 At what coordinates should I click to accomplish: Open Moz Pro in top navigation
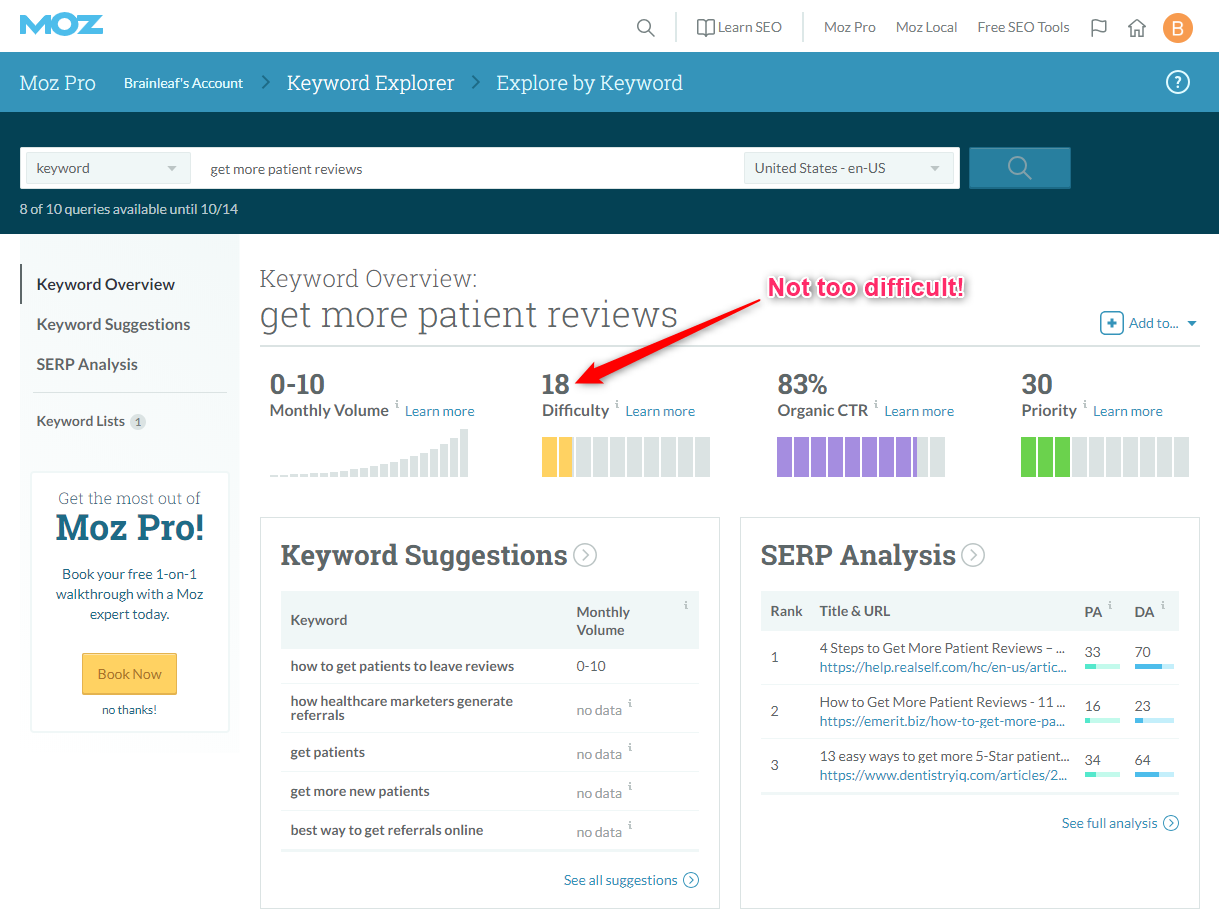pyautogui.click(x=850, y=27)
